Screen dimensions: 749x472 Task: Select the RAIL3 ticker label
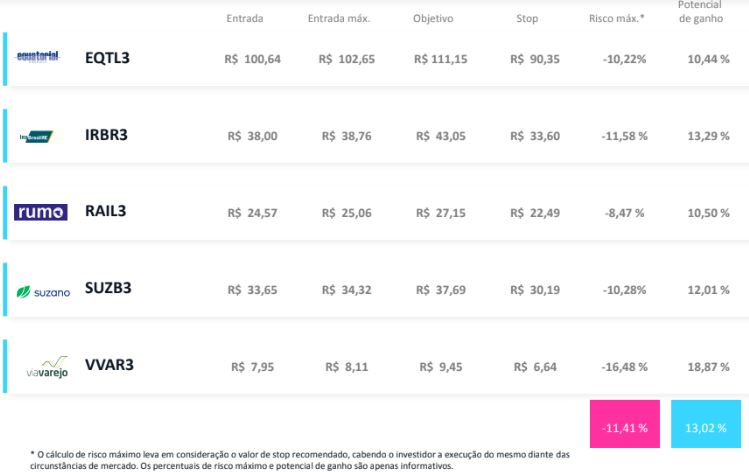[x=105, y=211]
